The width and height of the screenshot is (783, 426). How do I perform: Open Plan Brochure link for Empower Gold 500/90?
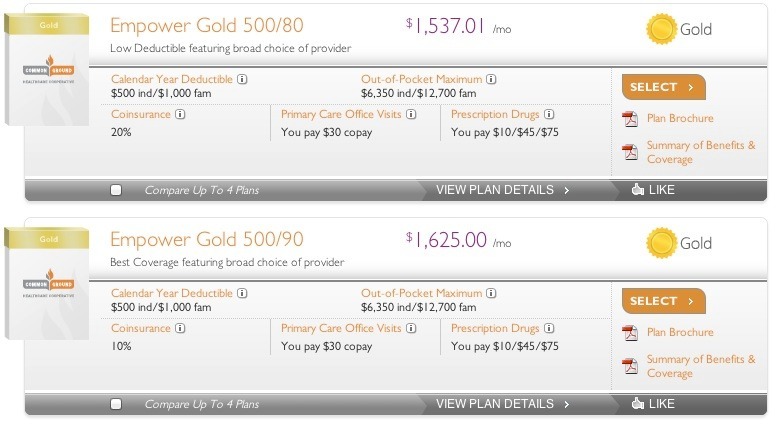[x=680, y=332]
